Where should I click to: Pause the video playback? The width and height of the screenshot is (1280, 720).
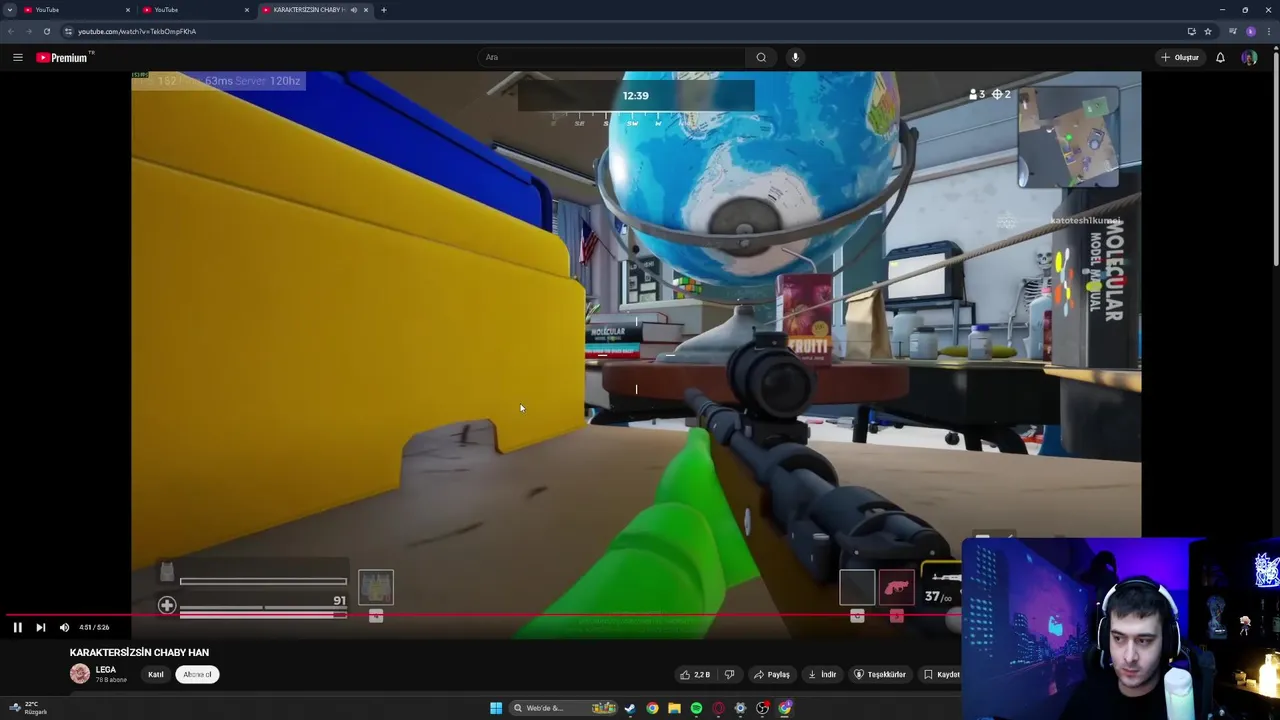[17, 627]
